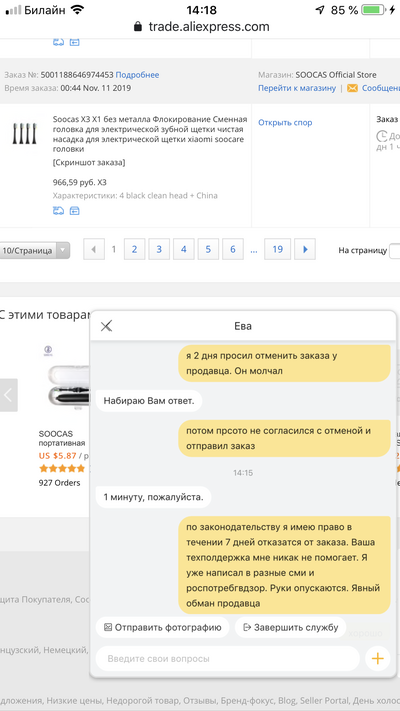Open the 10/Страница per-page dropdown
Screen dimensions: 400x711
coord(34,250)
